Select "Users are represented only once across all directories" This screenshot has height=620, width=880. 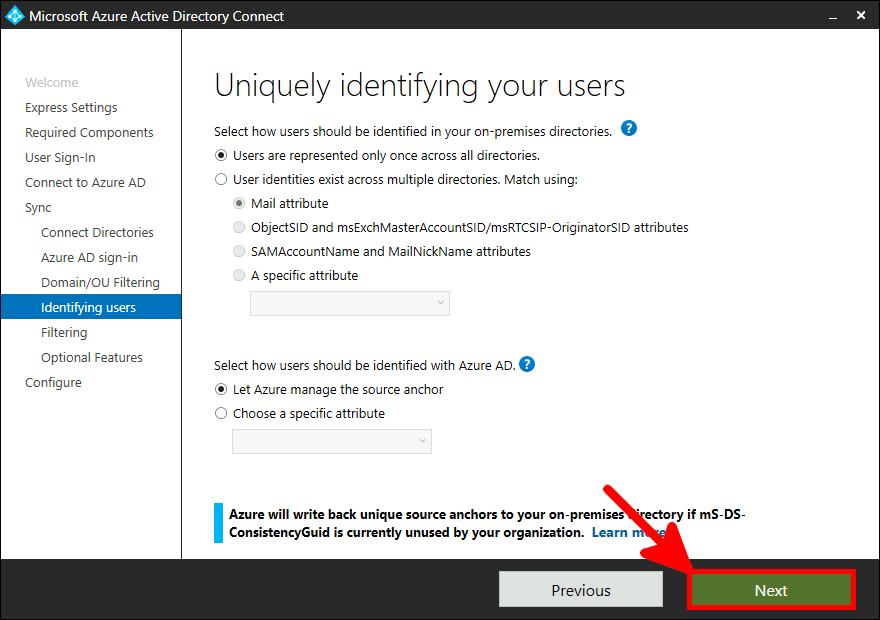tap(222, 155)
